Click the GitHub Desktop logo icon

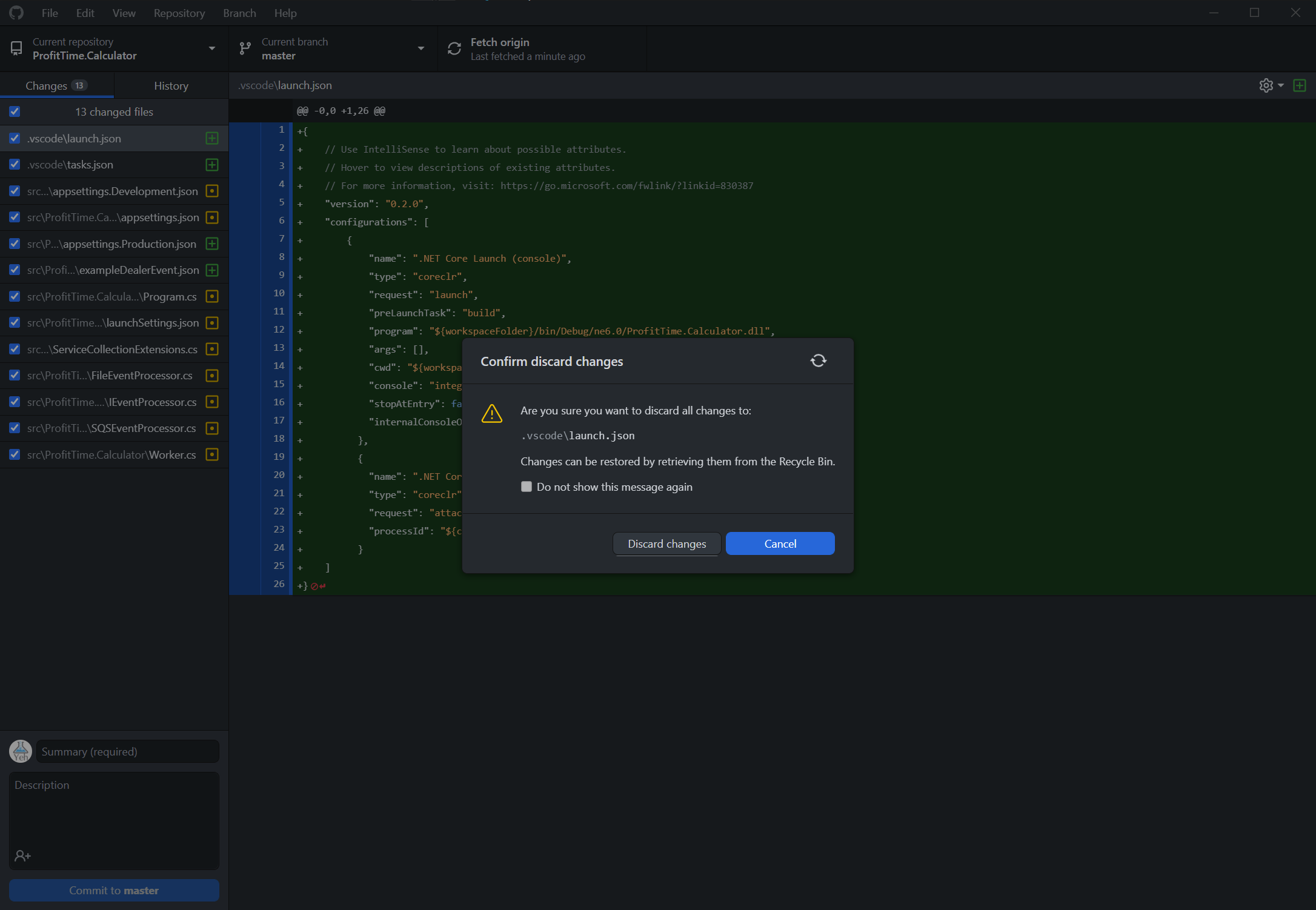(x=16, y=13)
